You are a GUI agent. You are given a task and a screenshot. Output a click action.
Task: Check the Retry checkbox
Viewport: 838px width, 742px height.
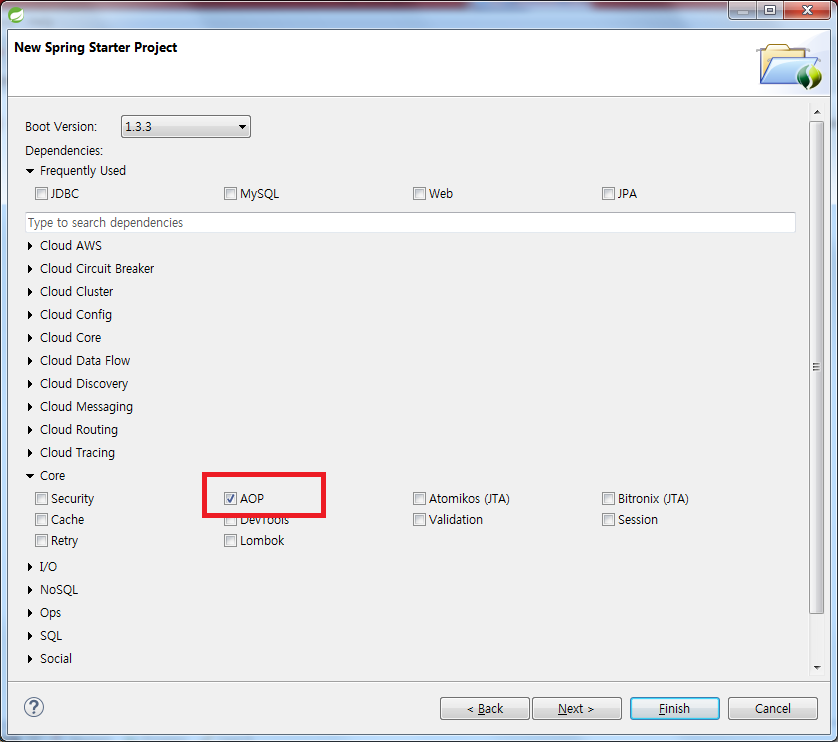[x=41, y=540]
